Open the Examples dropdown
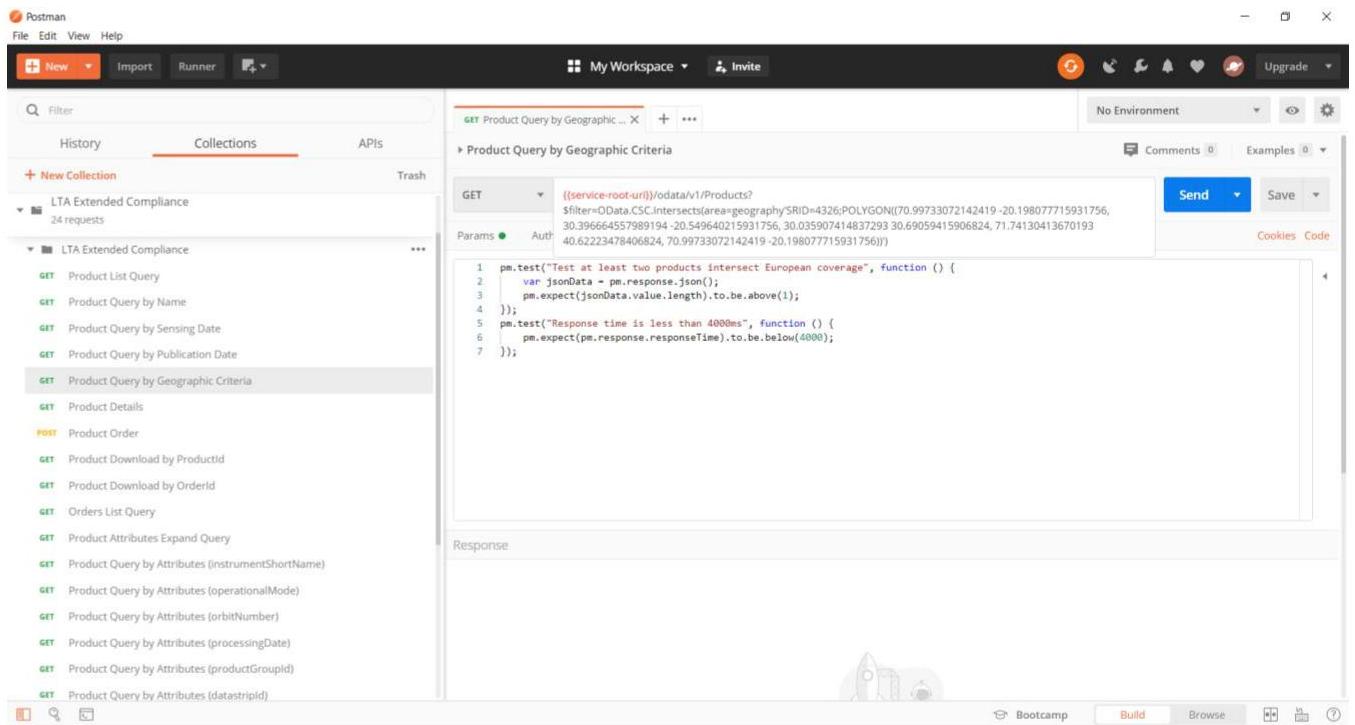 (x=1286, y=150)
